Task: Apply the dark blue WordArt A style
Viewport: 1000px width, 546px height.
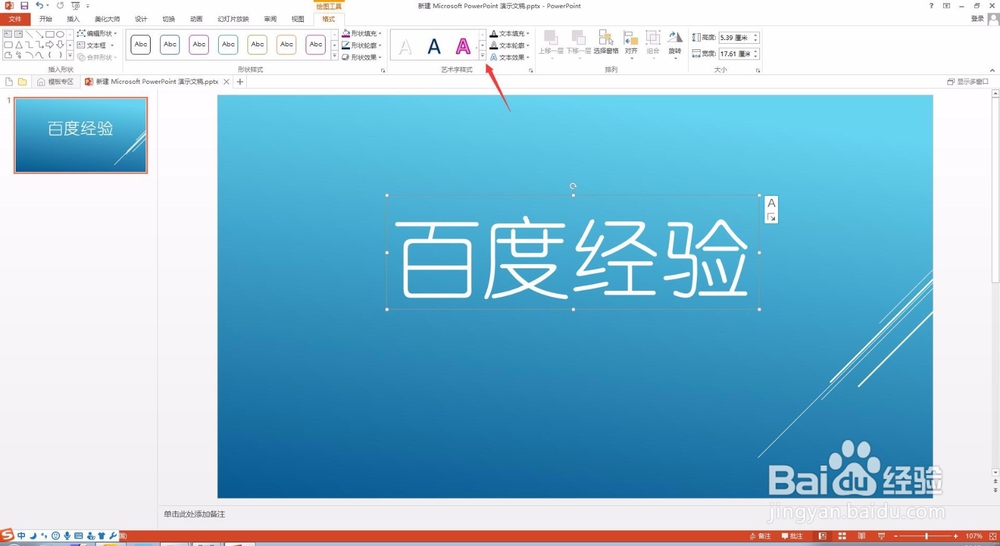Action: click(434, 46)
